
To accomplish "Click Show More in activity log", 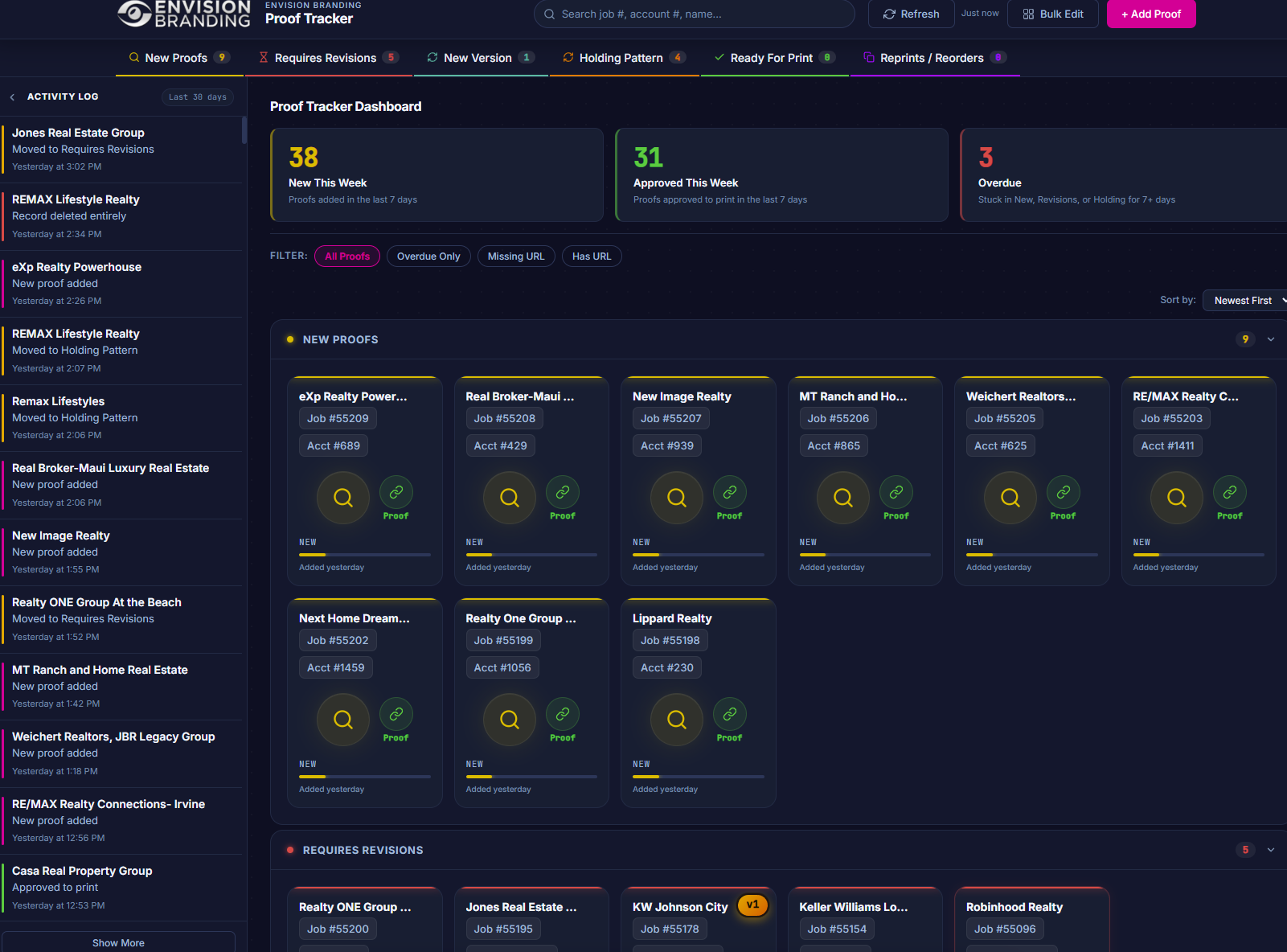I will pyautogui.click(x=118, y=942).
